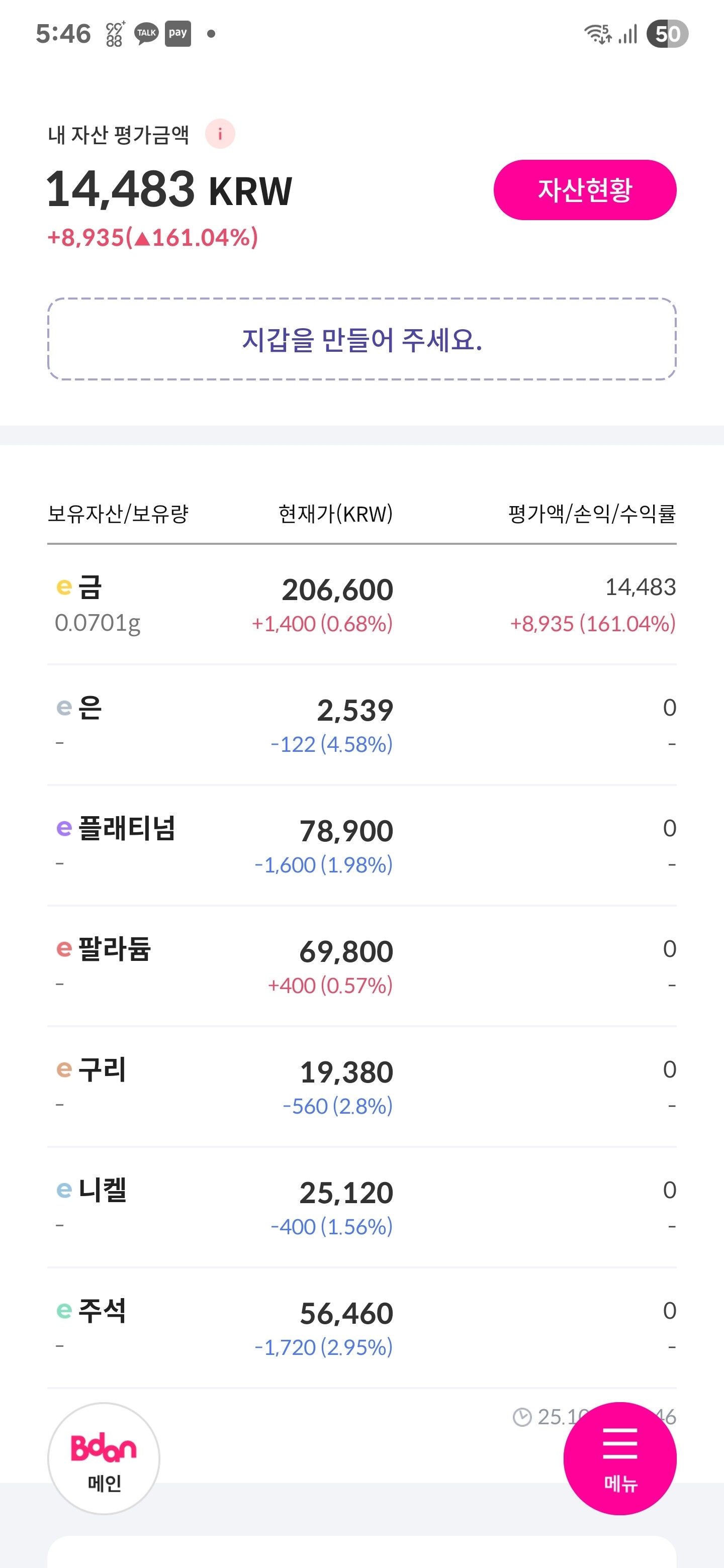Tap the green e icon for 주석
This screenshot has height=1568, width=724.
coord(64,1311)
